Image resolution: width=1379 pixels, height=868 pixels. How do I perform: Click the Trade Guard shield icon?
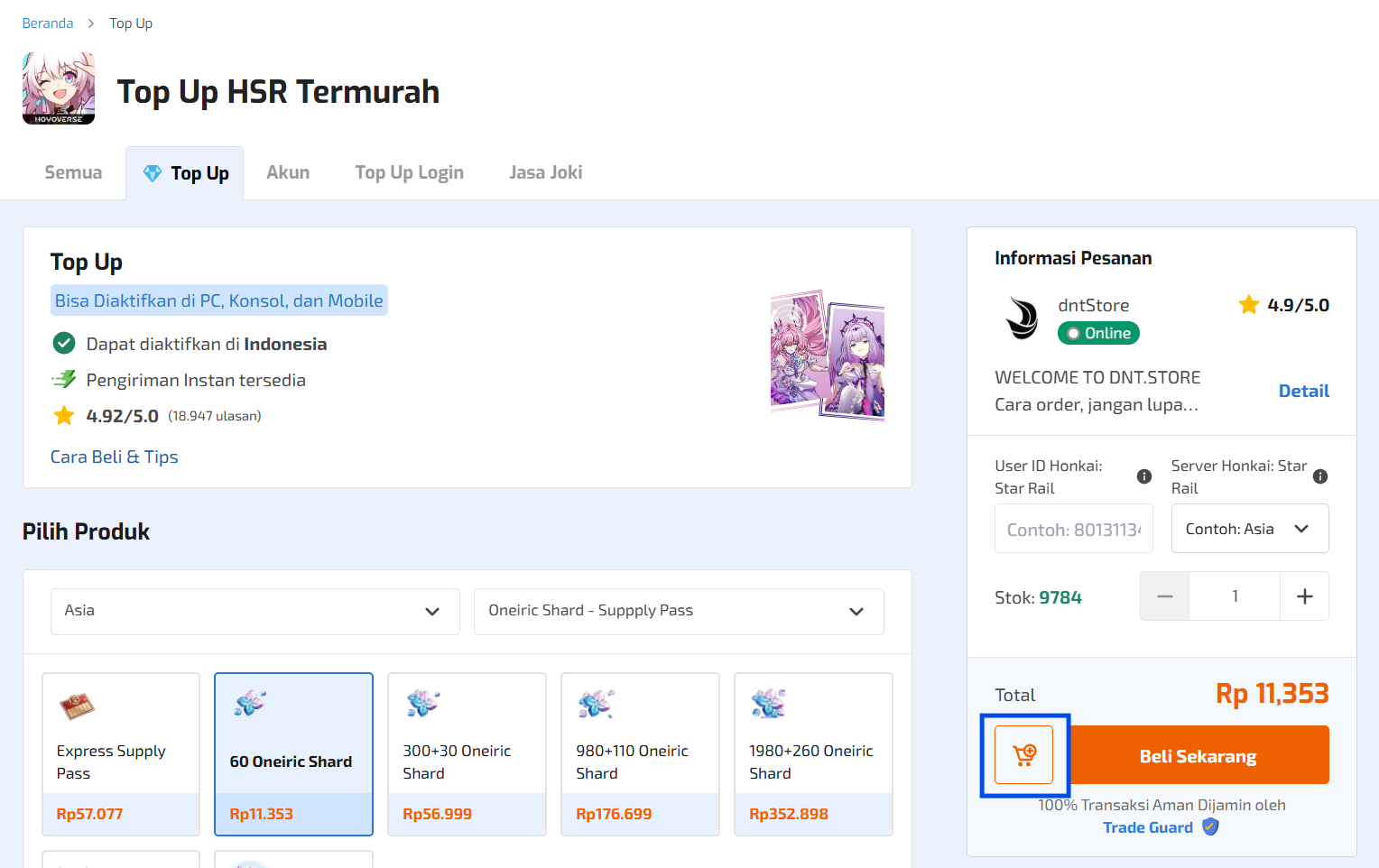(1210, 827)
